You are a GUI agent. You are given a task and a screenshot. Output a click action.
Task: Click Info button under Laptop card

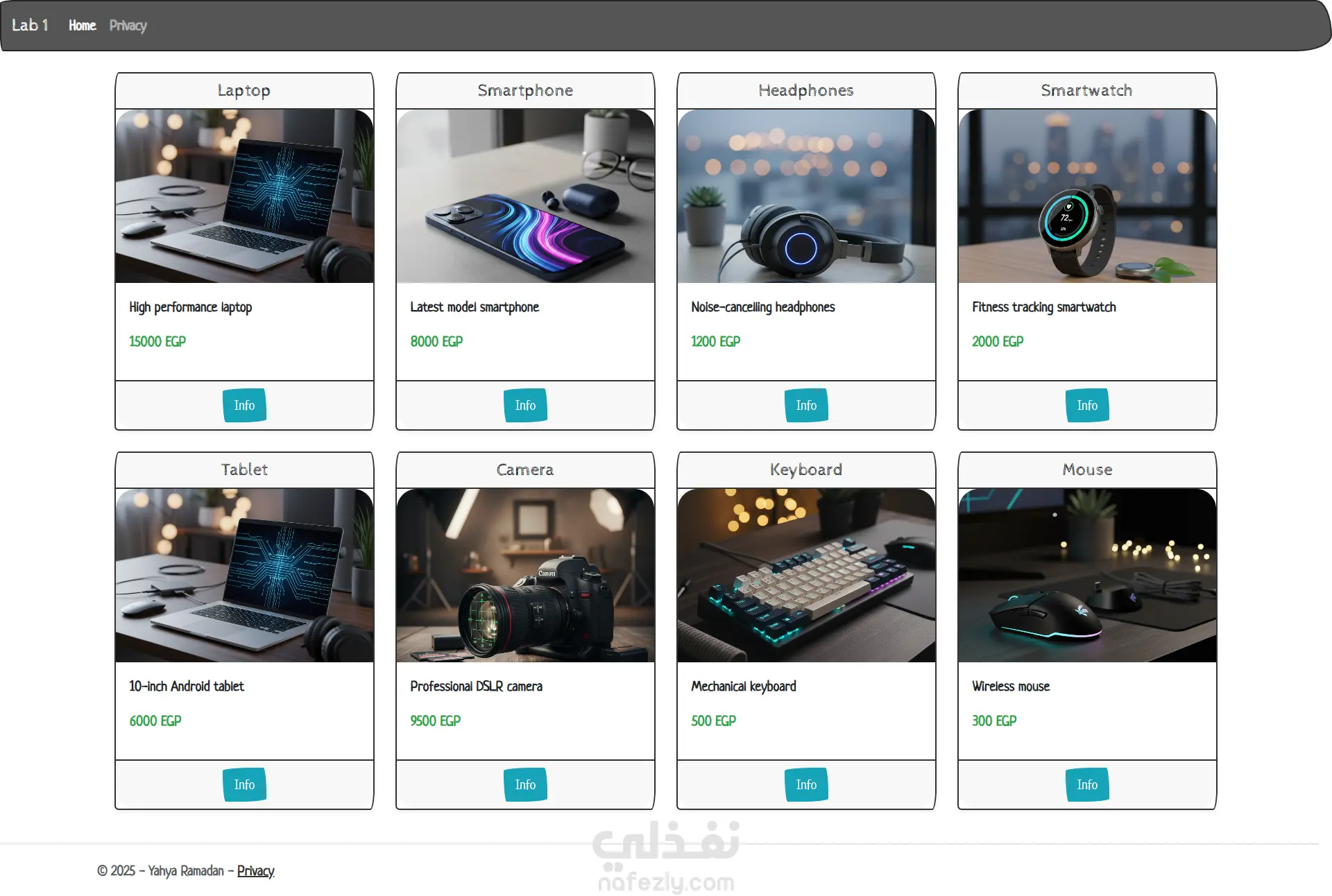pyautogui.click(x=244, y=405)
